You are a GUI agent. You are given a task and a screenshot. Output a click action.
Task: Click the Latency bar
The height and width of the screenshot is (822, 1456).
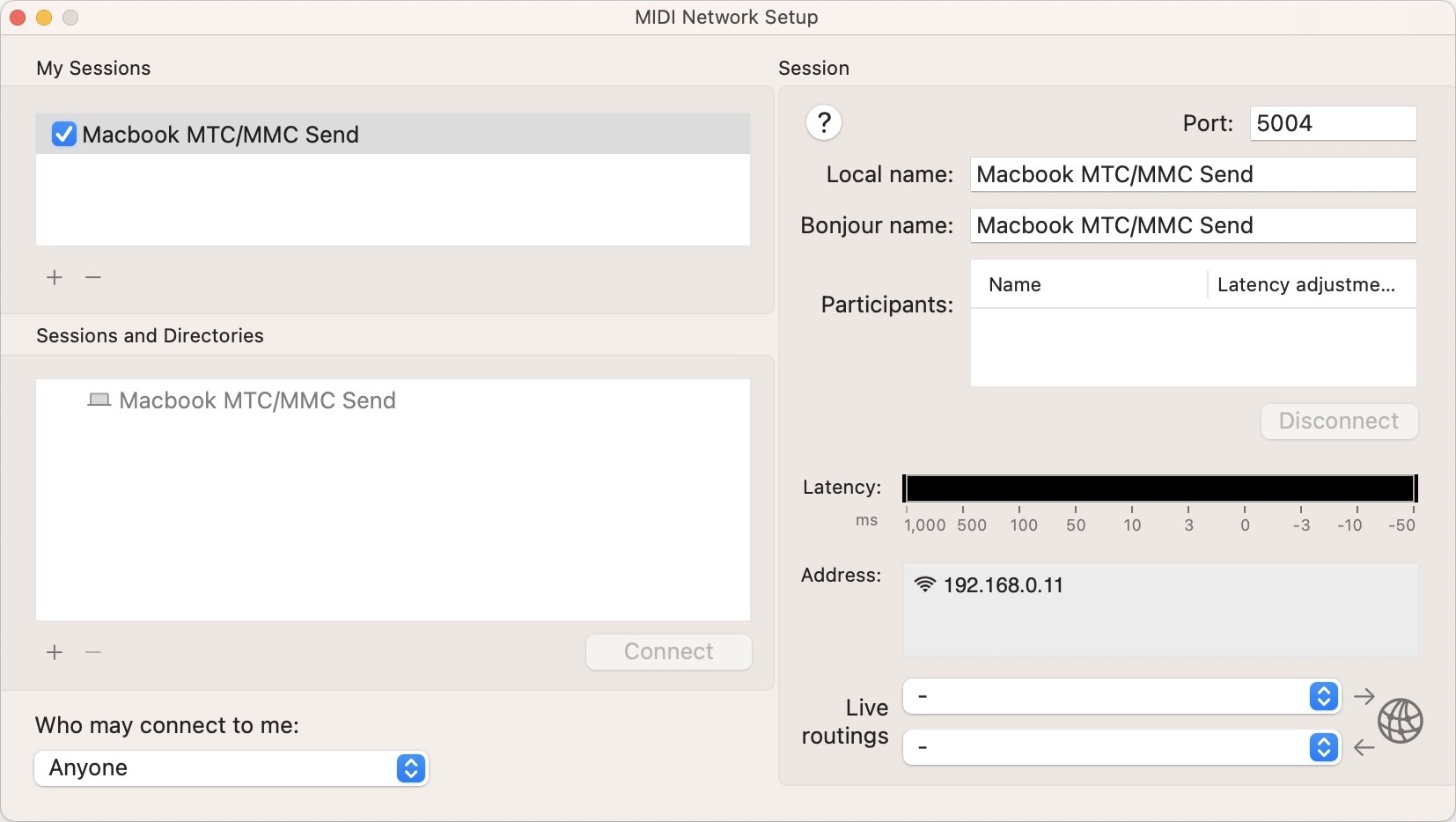(1160, 488)
